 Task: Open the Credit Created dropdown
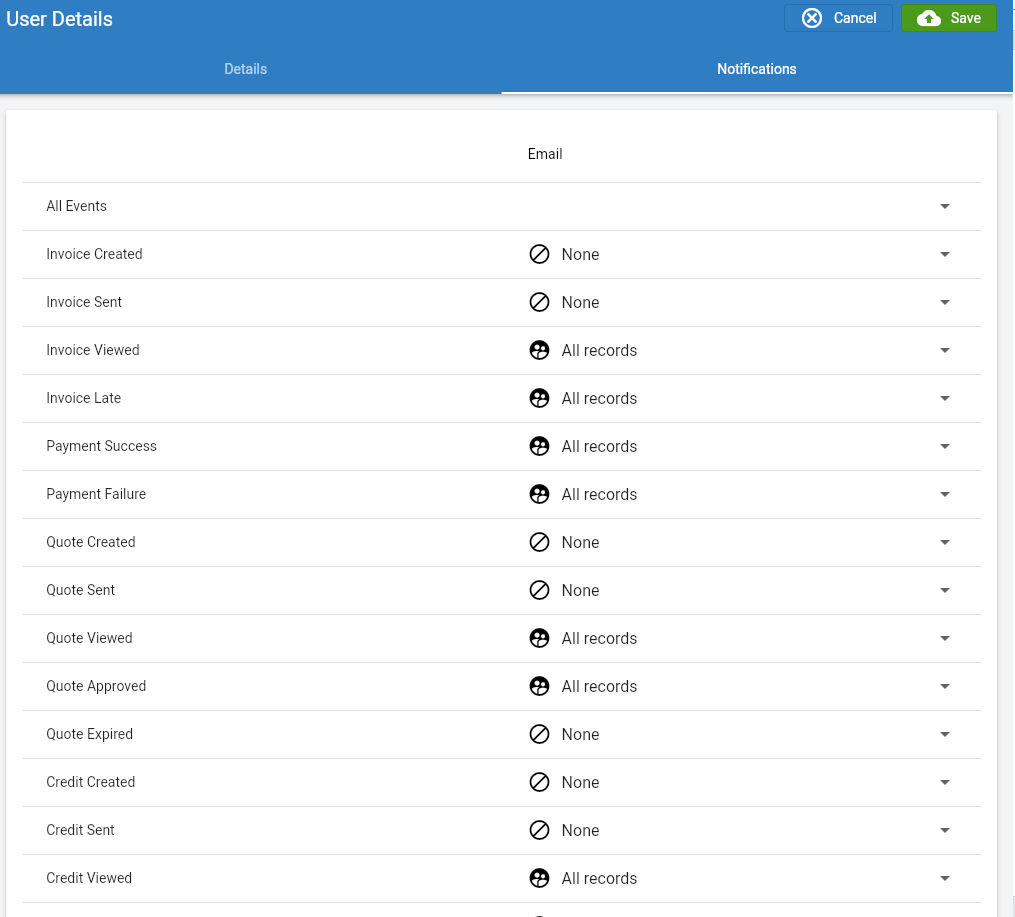click(944, 782)
